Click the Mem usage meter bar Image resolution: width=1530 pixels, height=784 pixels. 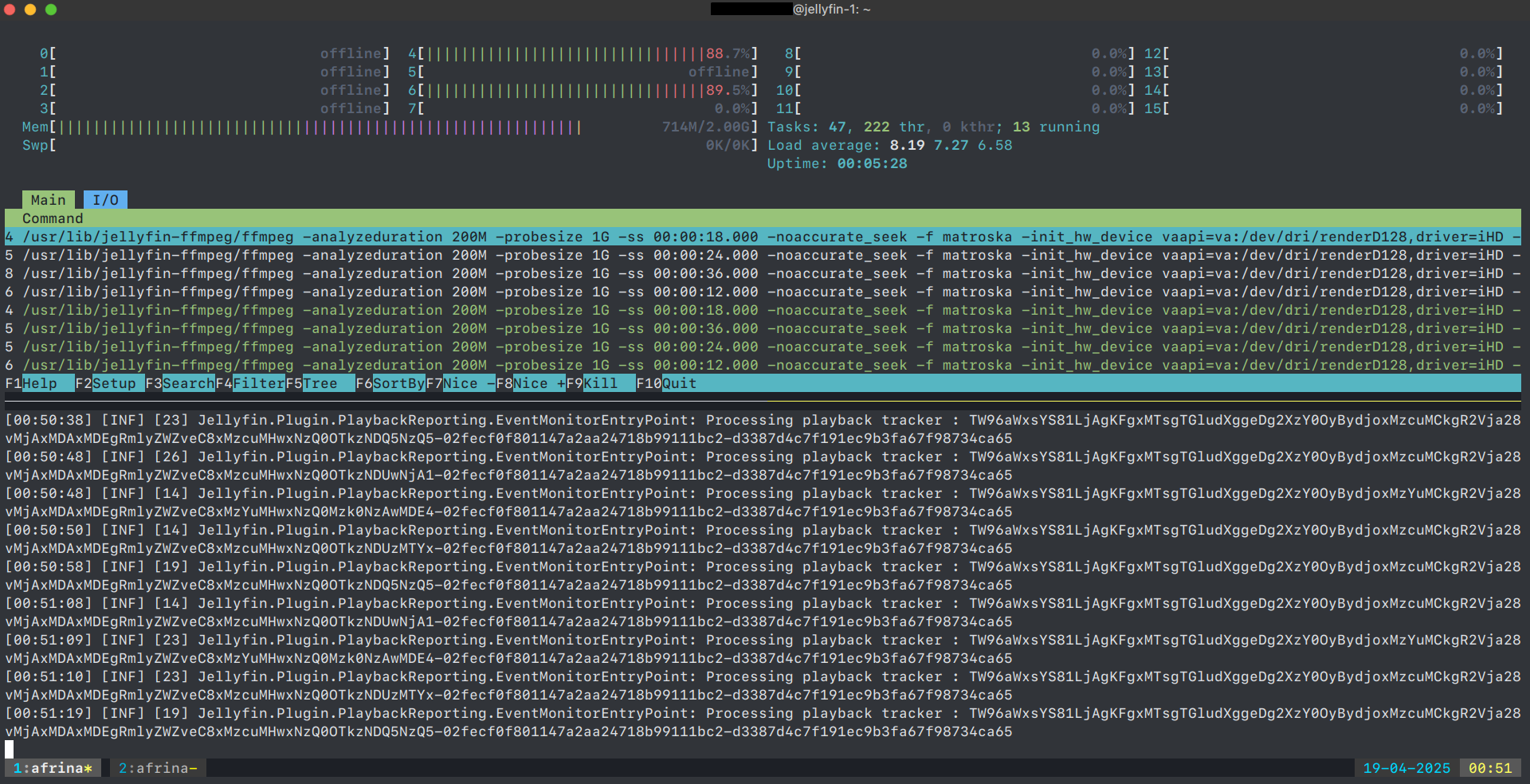point(319,127)
